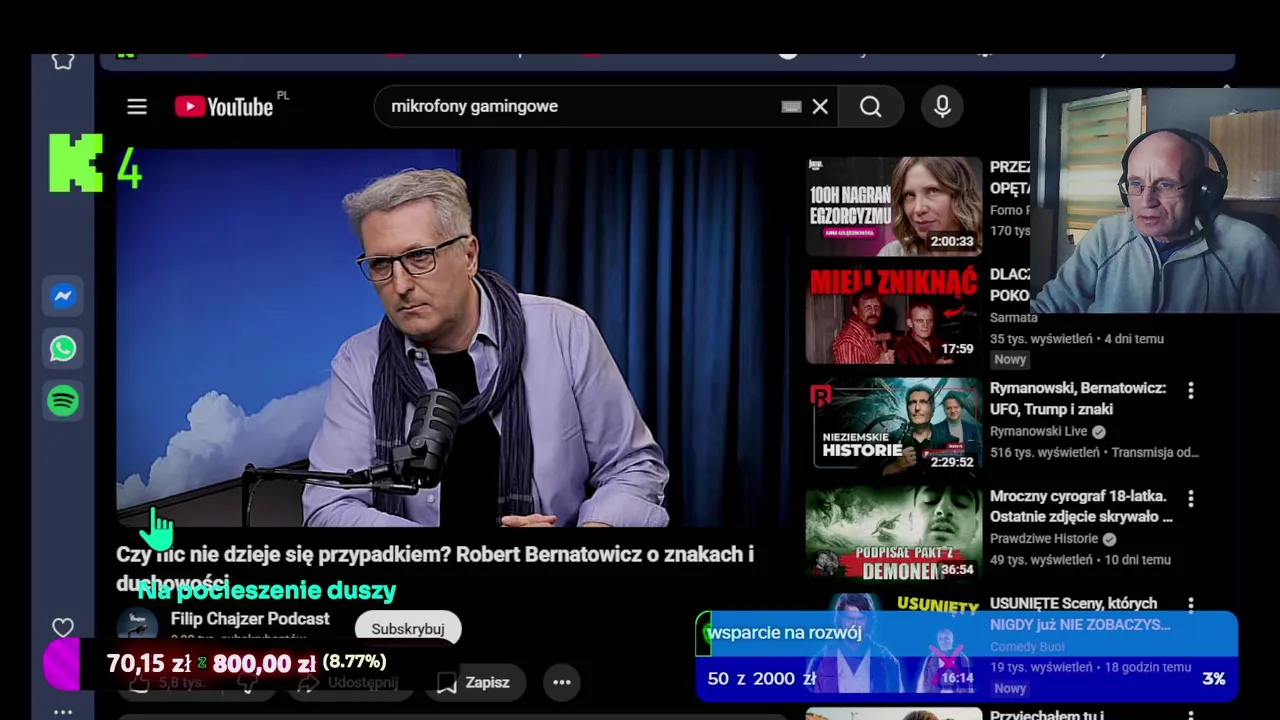Open Spotify in the browser sidebar
Image resolution: width=1280 pixels, height=720 pixels.
point(63,401)
